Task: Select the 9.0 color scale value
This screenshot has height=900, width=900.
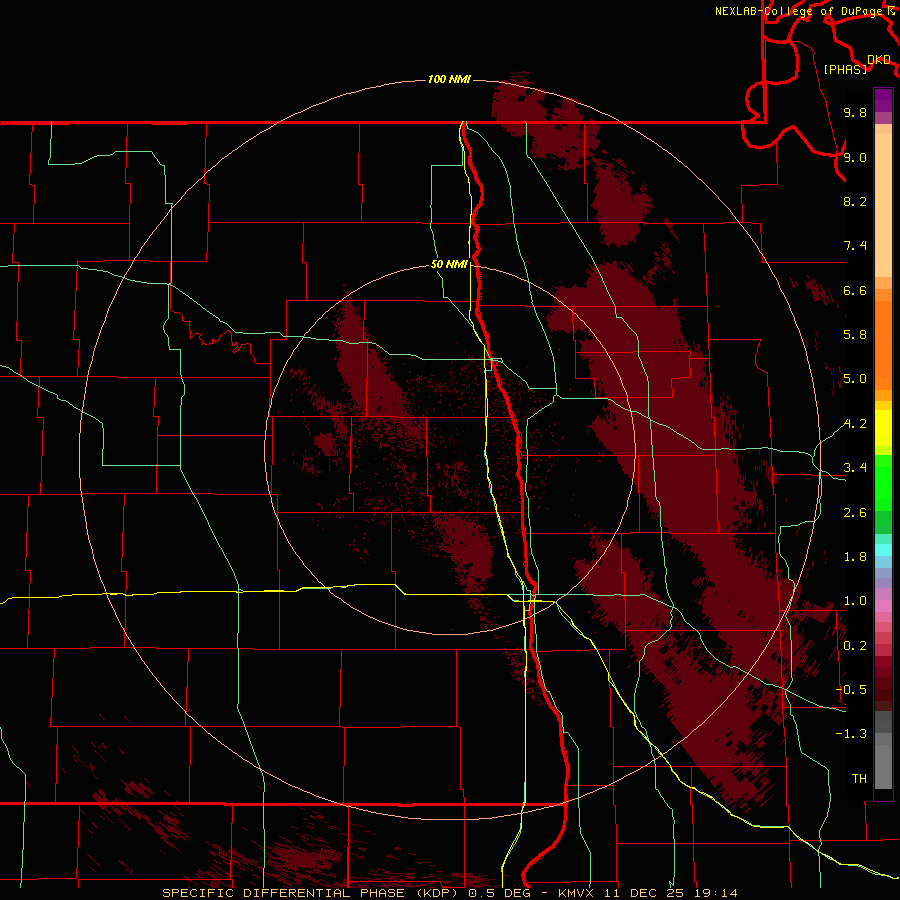Action: tap(855, 157)
